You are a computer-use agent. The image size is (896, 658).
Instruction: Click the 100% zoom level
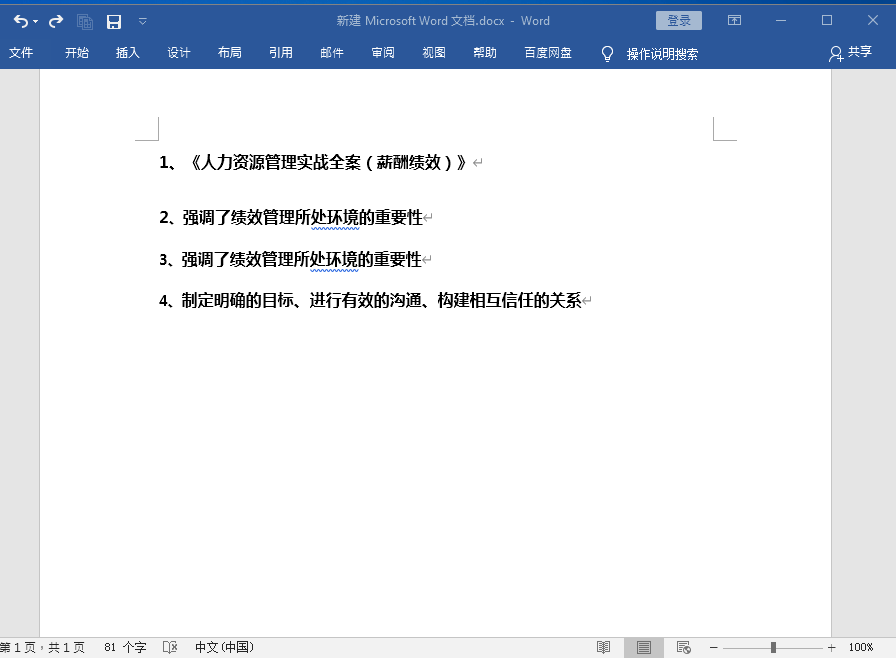point(861,647)
